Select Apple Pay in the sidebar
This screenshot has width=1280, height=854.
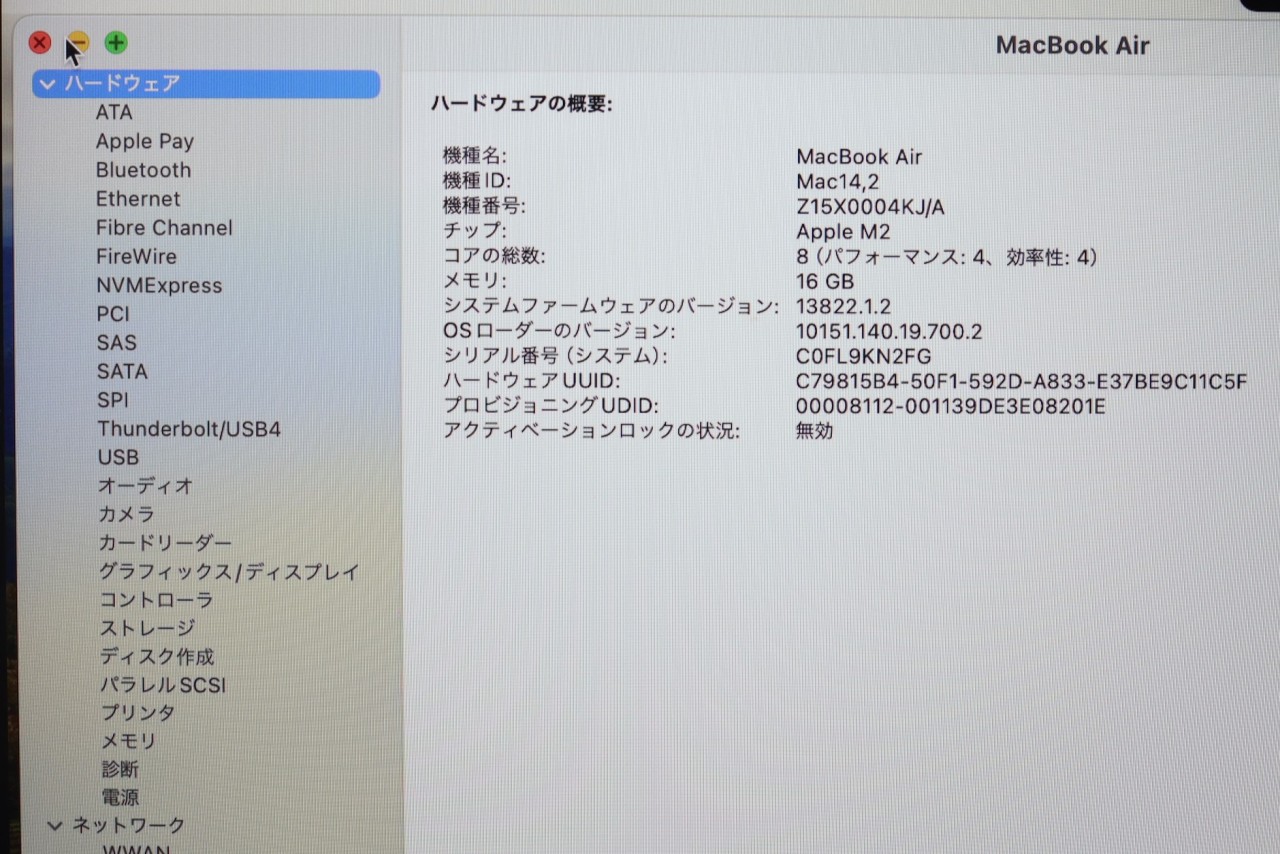(145, 142)
